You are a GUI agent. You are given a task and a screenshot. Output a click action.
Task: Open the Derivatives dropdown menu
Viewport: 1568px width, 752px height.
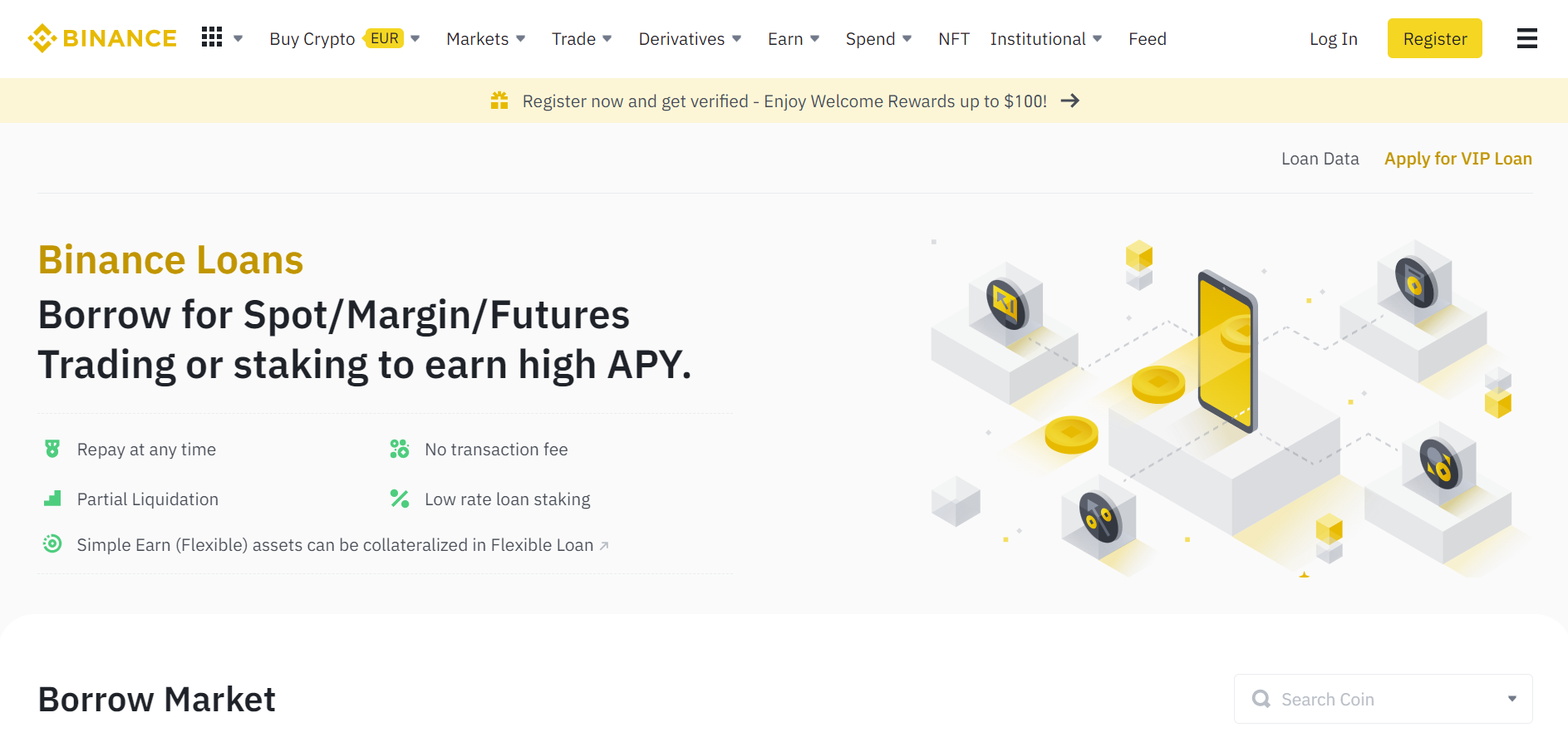point(688,38)
